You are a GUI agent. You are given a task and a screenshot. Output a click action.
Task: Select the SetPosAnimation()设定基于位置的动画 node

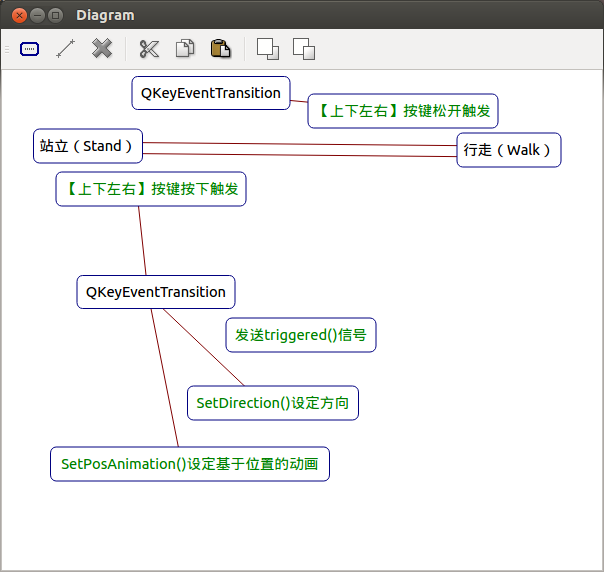click(190, 464)
